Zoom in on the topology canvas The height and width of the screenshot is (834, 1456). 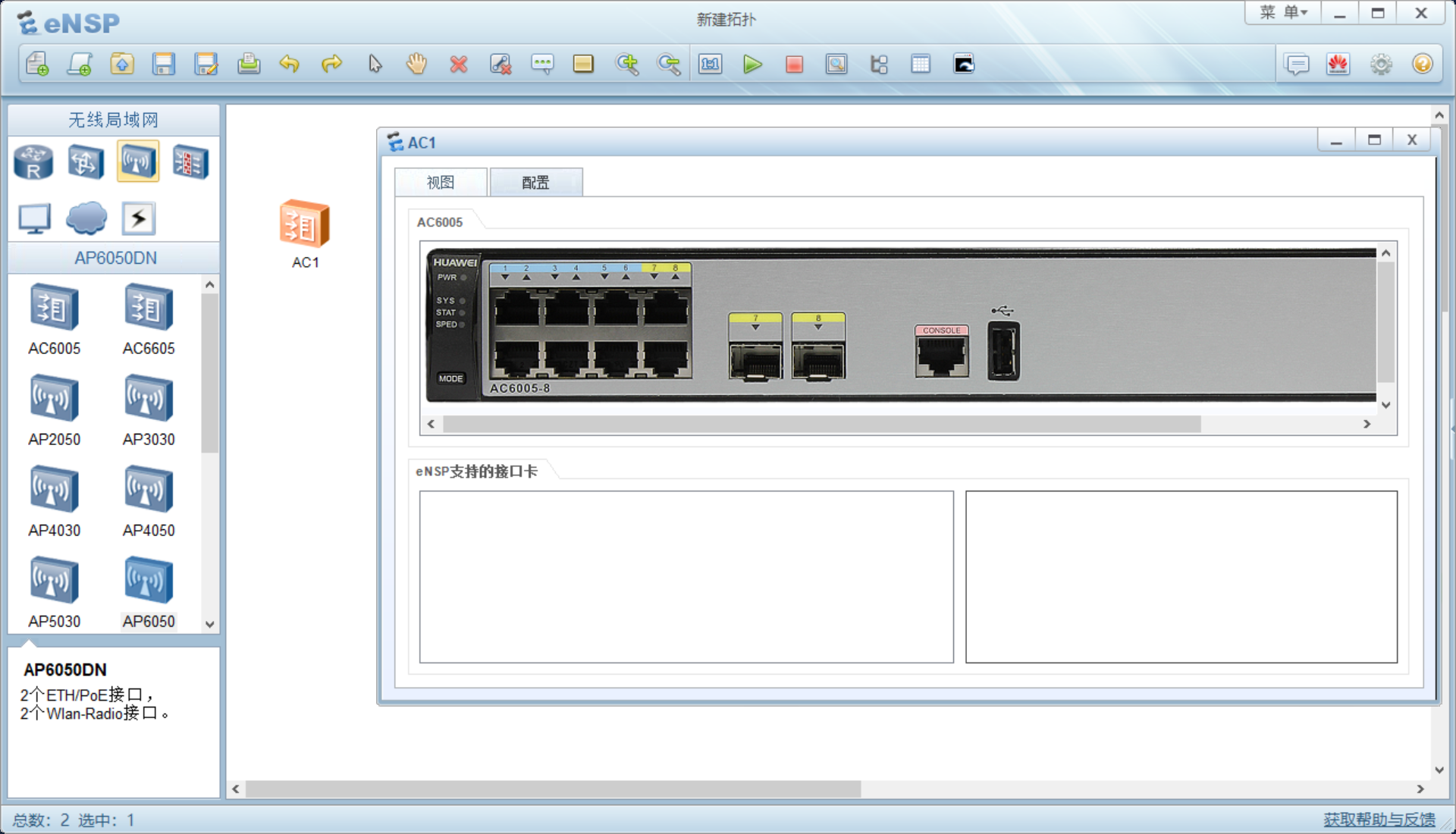tap(627, 64)
